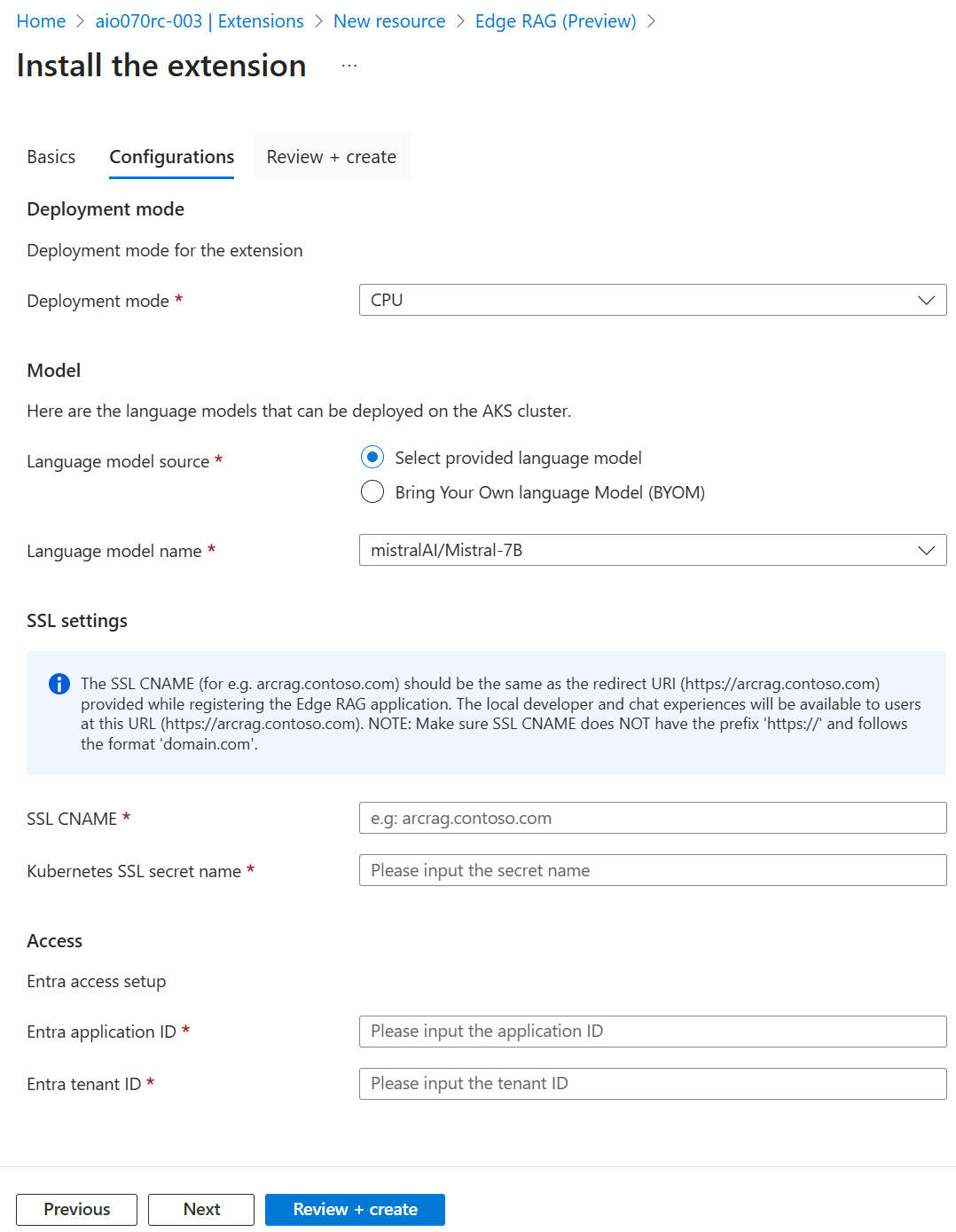Click the SSL CNAME input field
Image resolution: width=956 pixels, height=1232 pixels.
coord(652,818)
